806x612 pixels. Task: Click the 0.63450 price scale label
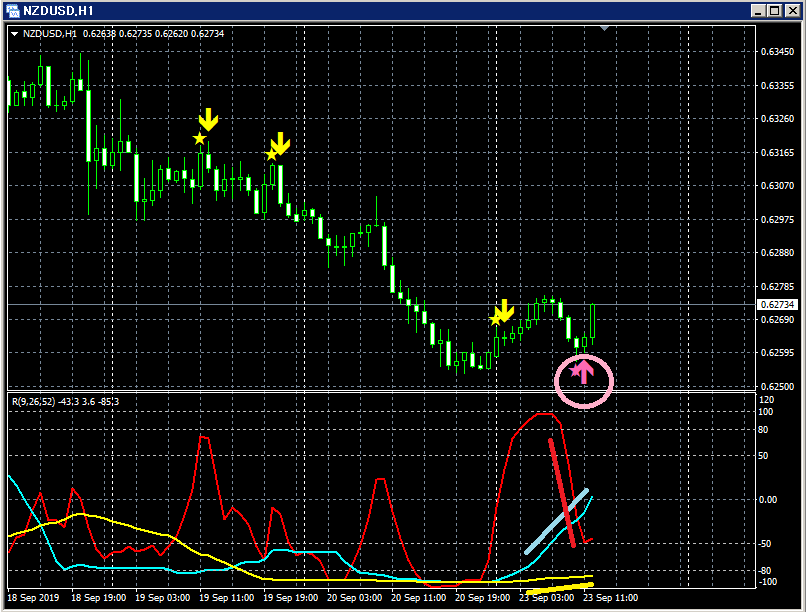point(777,52)
